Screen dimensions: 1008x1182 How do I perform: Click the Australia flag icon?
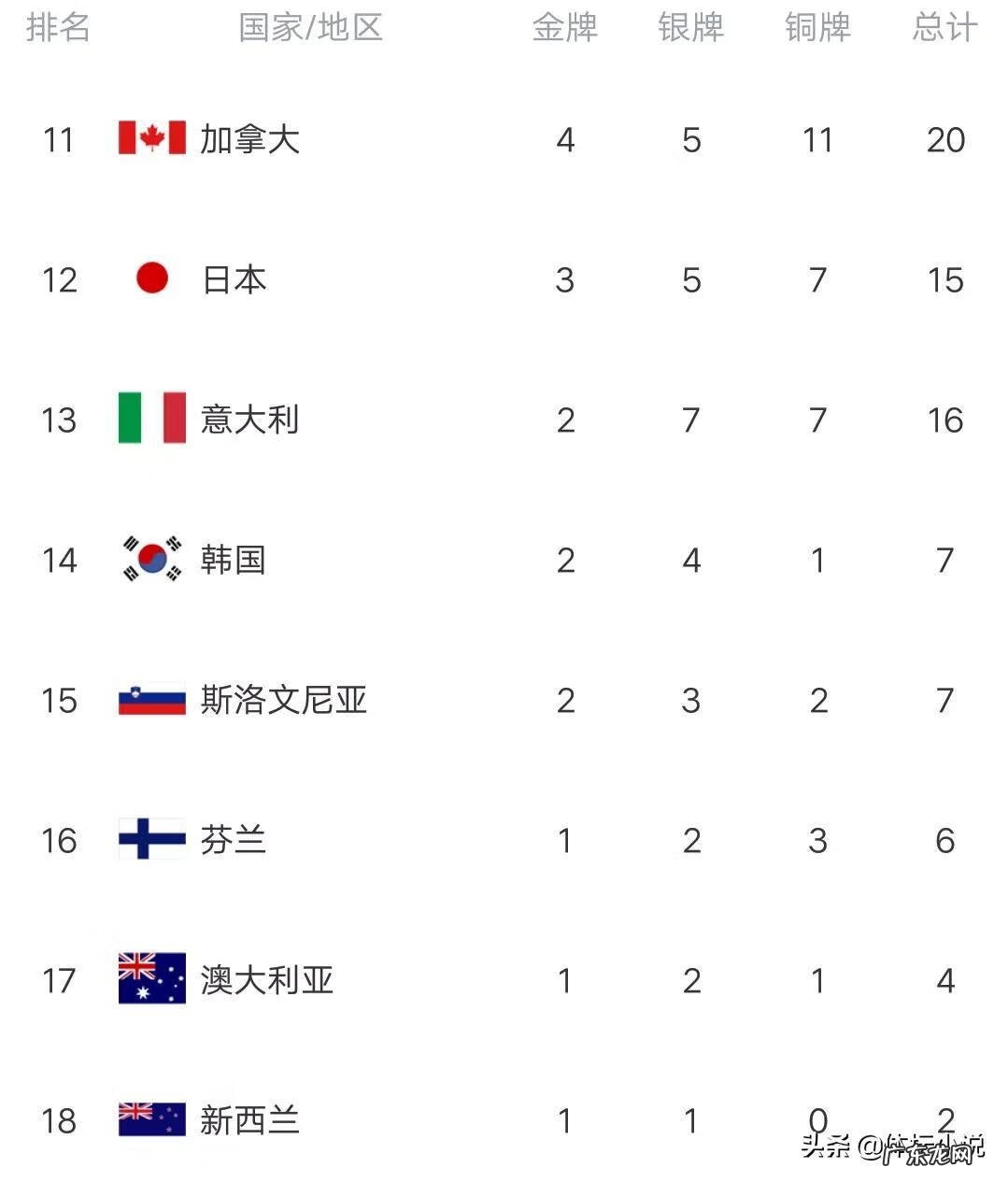click(151, 978)
